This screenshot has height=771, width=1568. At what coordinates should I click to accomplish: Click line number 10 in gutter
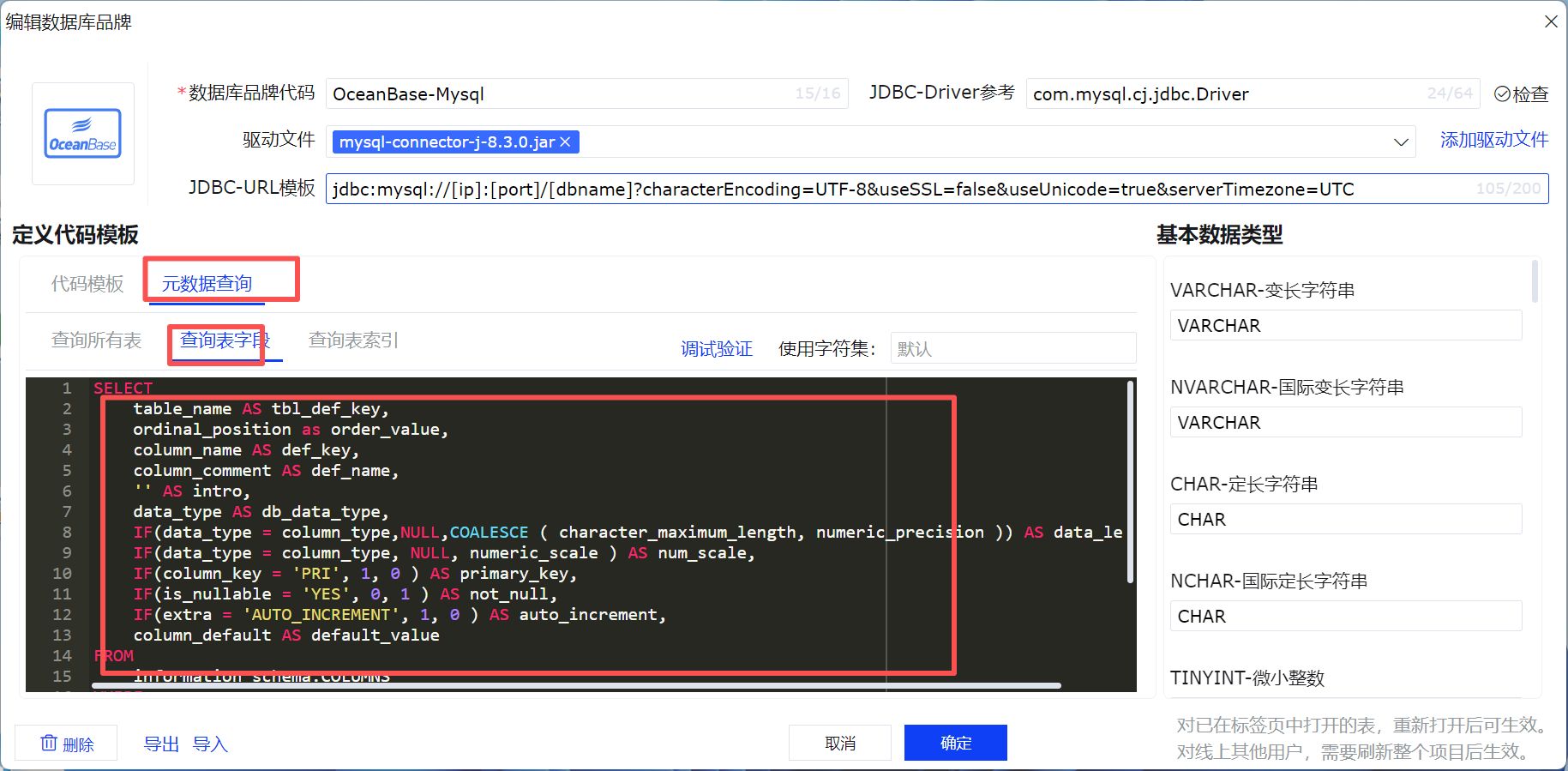62,574
